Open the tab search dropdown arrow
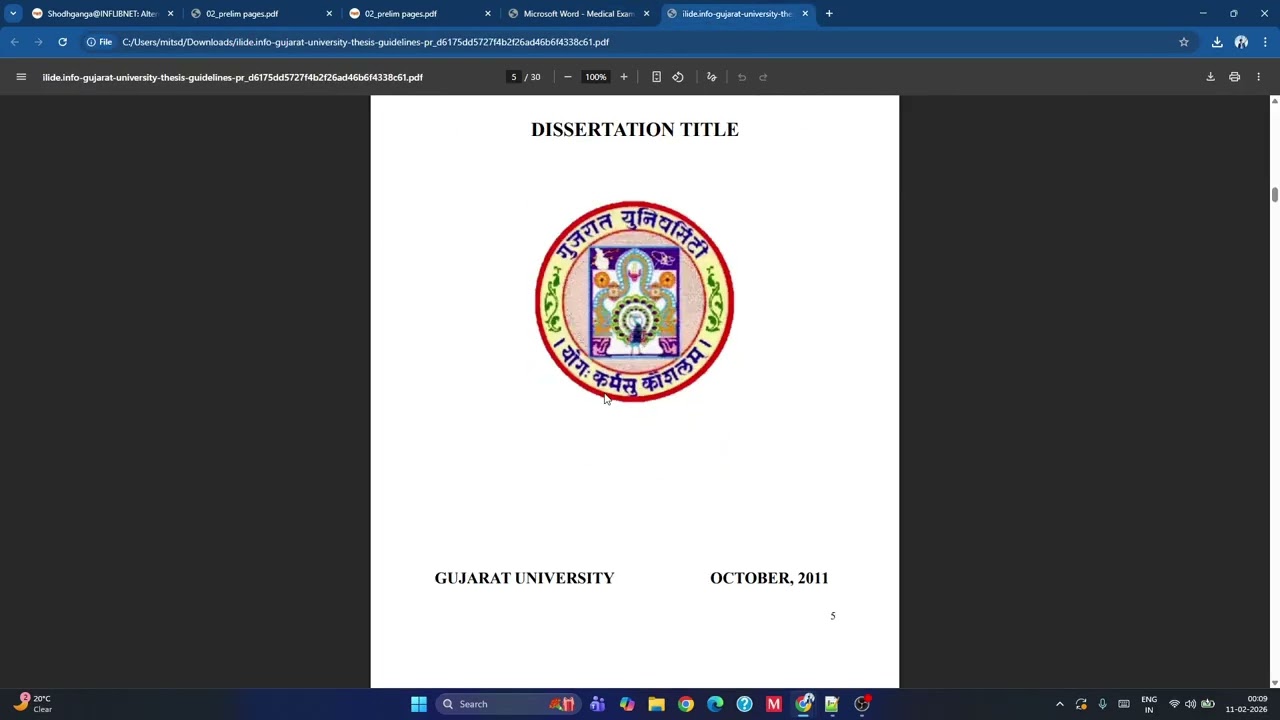Viewport: 1280px width, 720px height. pos(13,14)
